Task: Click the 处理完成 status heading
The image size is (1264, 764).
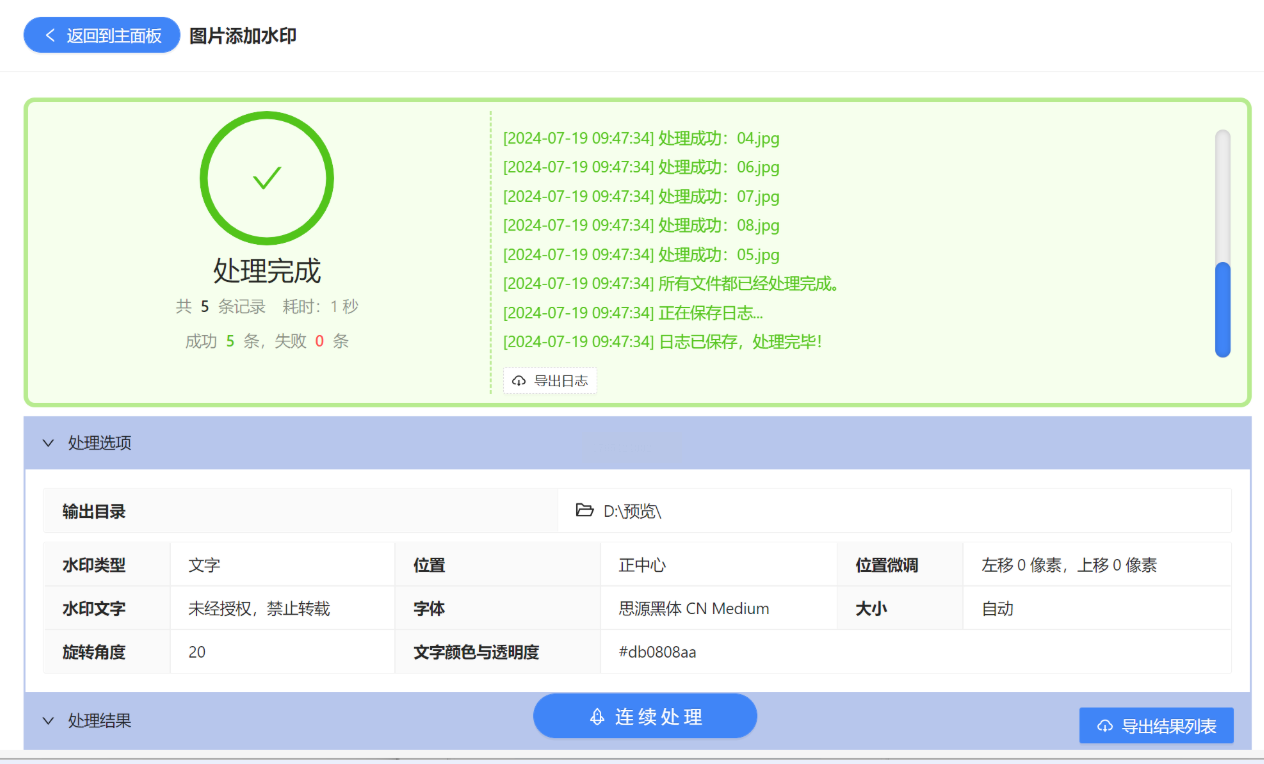Action: point(267,271)
